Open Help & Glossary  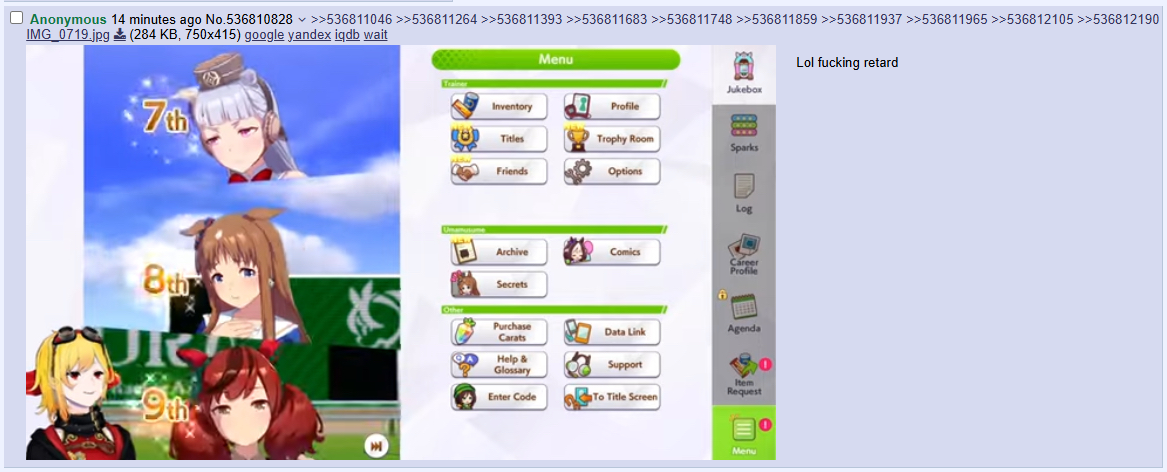click(x=499, y=365)
